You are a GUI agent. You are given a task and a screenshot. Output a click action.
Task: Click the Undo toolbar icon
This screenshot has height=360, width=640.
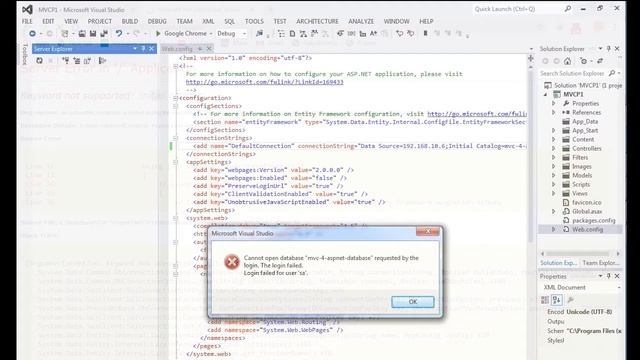click(119, 33)
